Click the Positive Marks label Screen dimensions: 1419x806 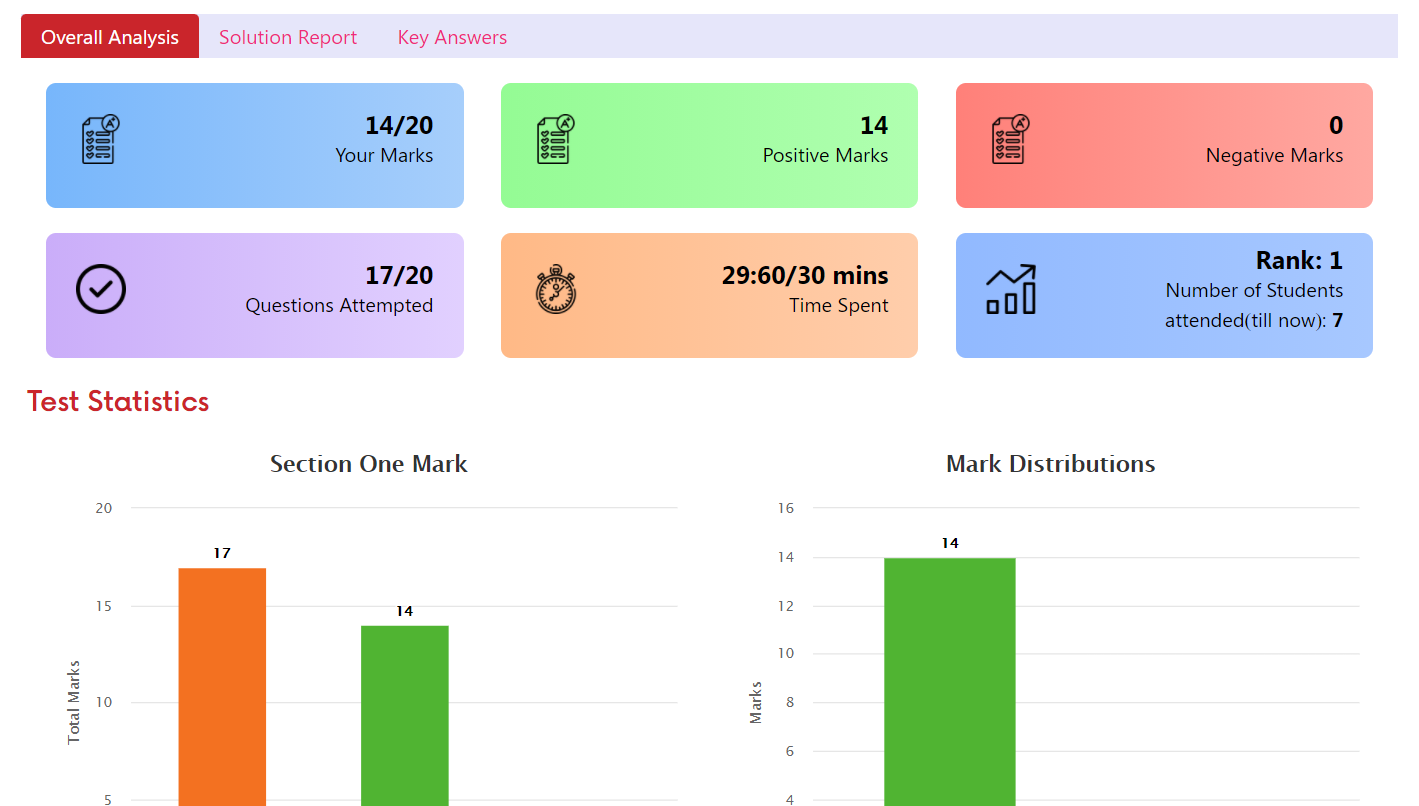click(825, 156)
